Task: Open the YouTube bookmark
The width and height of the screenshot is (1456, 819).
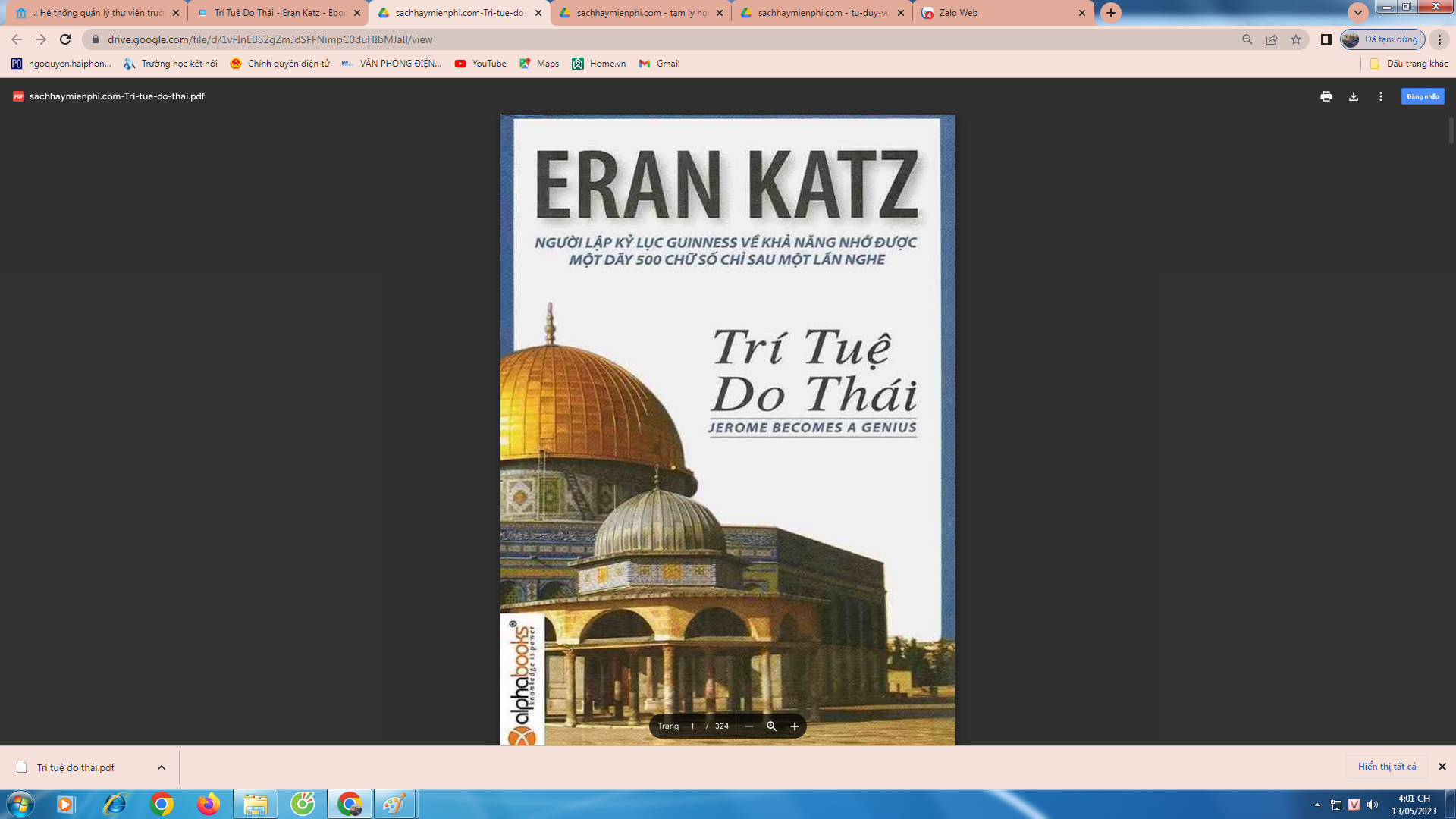Action: [x=480, y=64]
